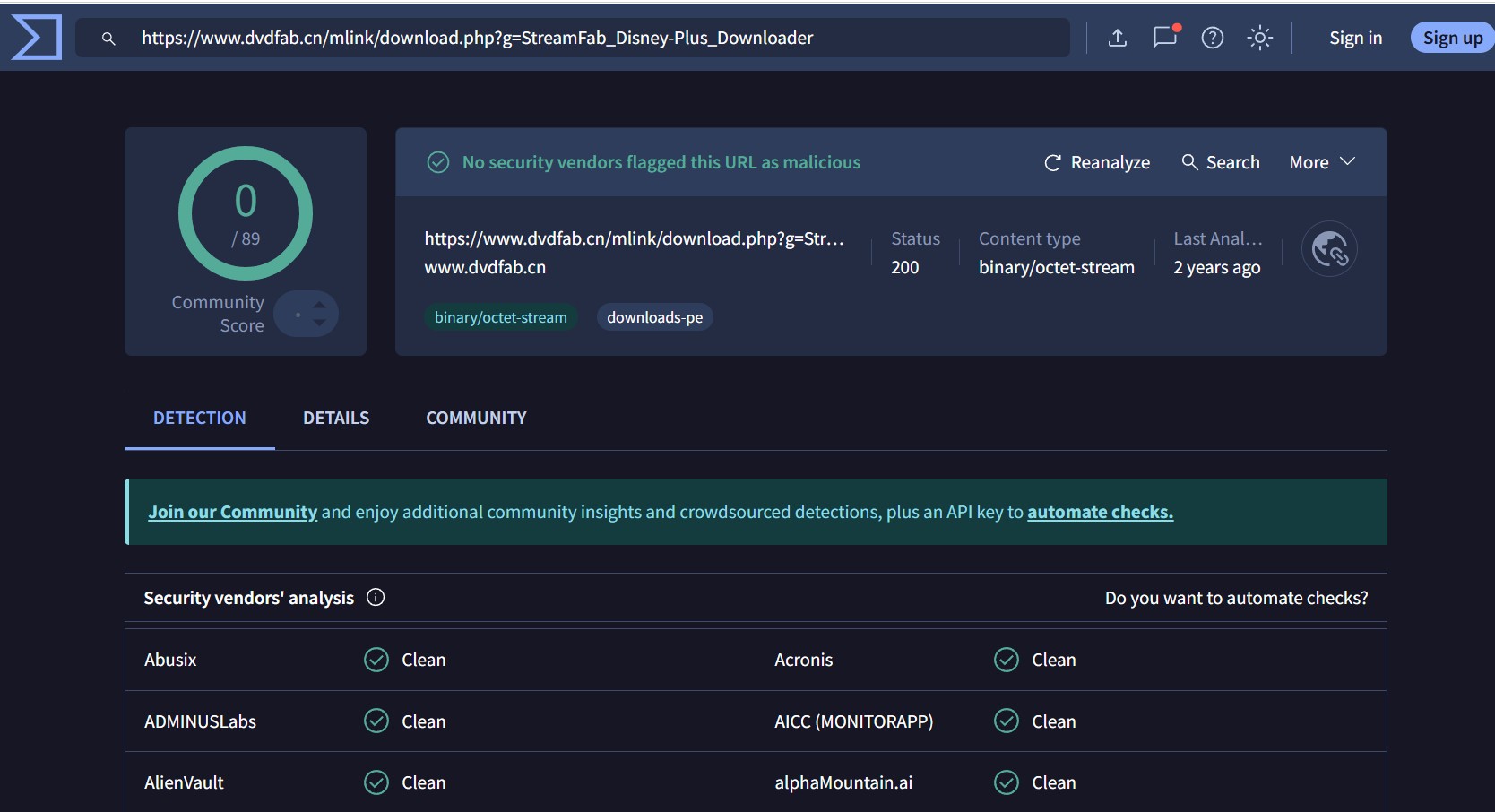Vote up on the community score
The width and height of the screenshot is (1495, 812).
pyautogui.click(x=320, y=305)
